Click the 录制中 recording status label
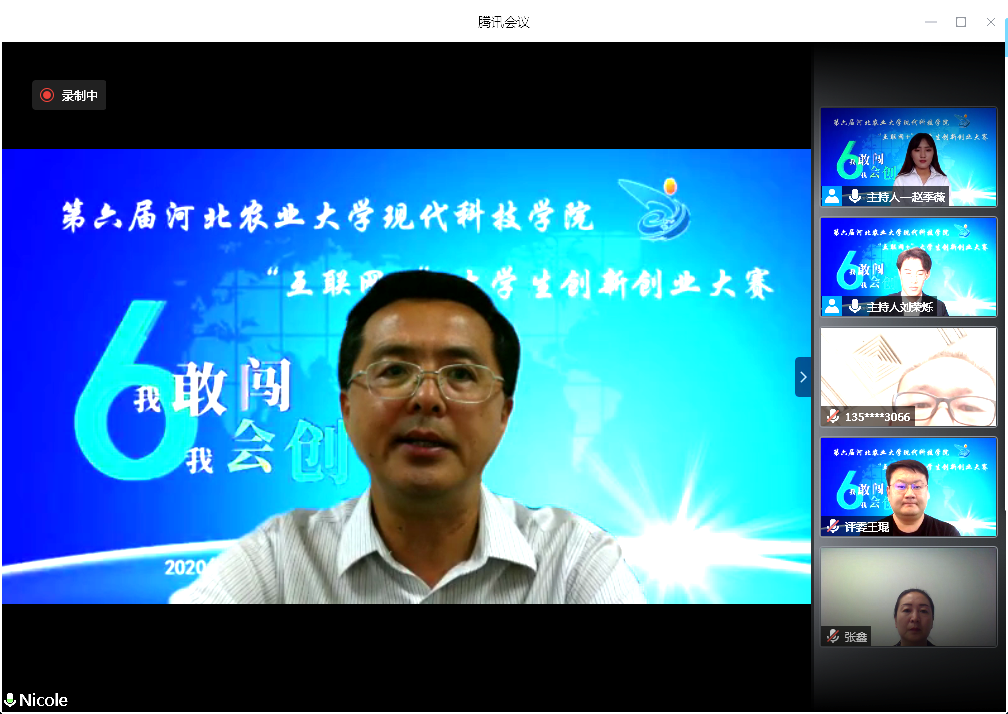Viewport: 1008px width, 714px height. point(79,95)
